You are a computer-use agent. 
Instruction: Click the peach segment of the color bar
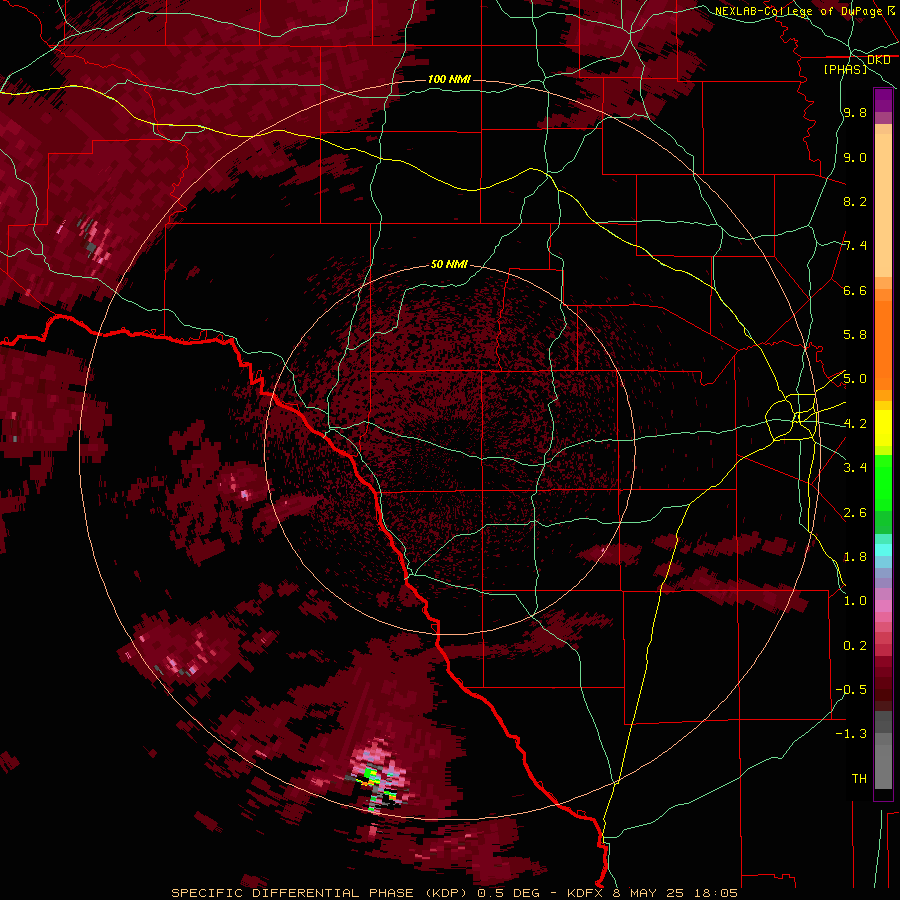click(883, 205)
